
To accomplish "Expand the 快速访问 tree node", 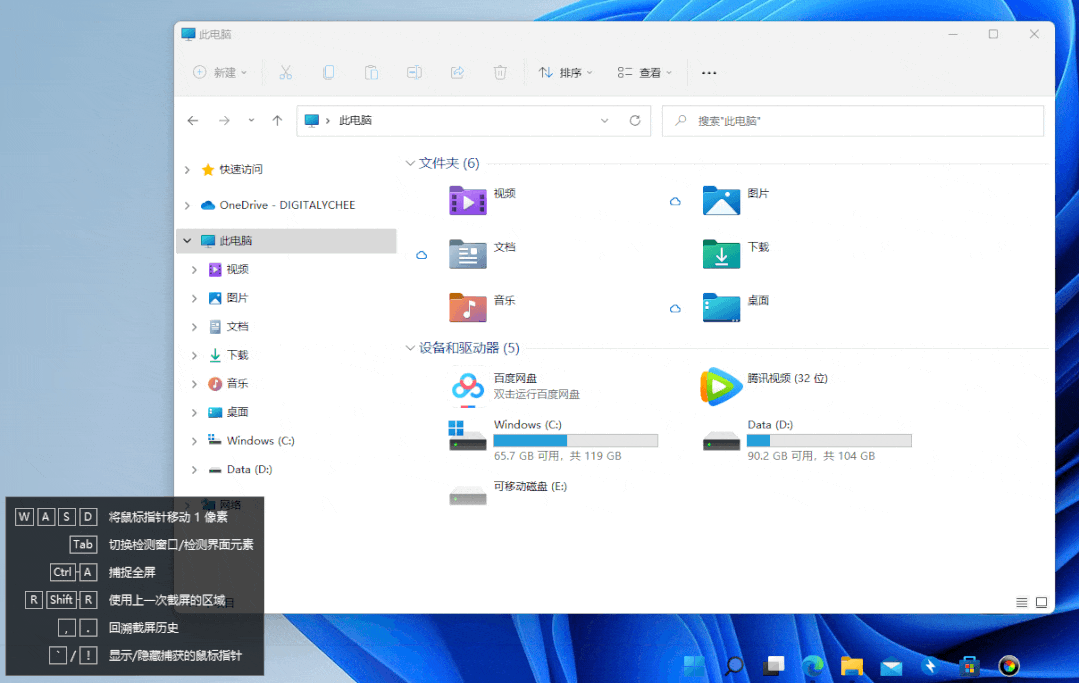I will click(x=187, y=170).
